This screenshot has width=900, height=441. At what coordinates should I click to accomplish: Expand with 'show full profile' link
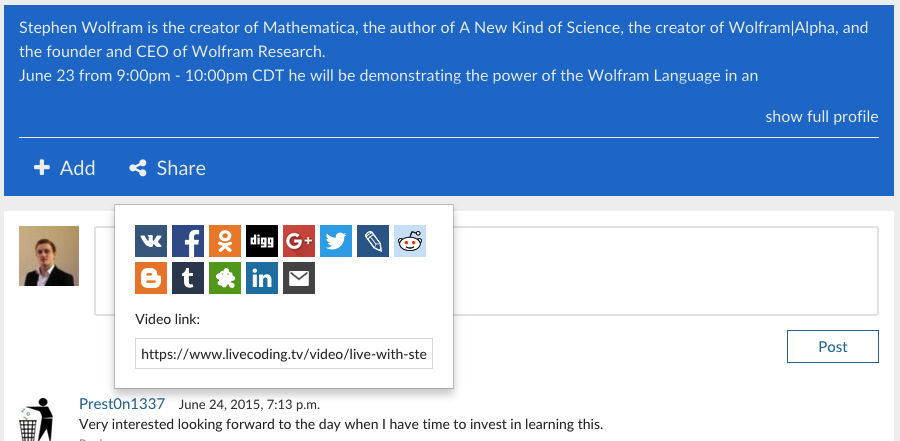[x=821, y=117]
